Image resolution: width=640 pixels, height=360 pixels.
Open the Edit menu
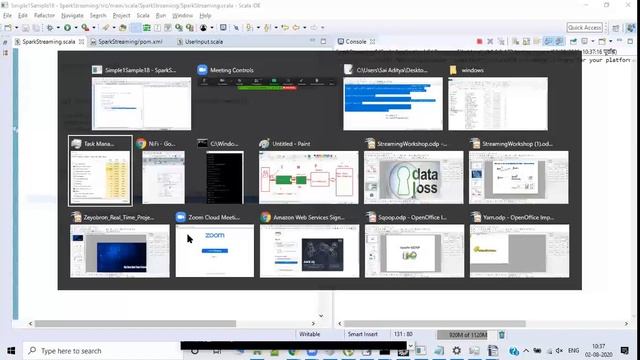pyautogui.click(x=23, y=16)
